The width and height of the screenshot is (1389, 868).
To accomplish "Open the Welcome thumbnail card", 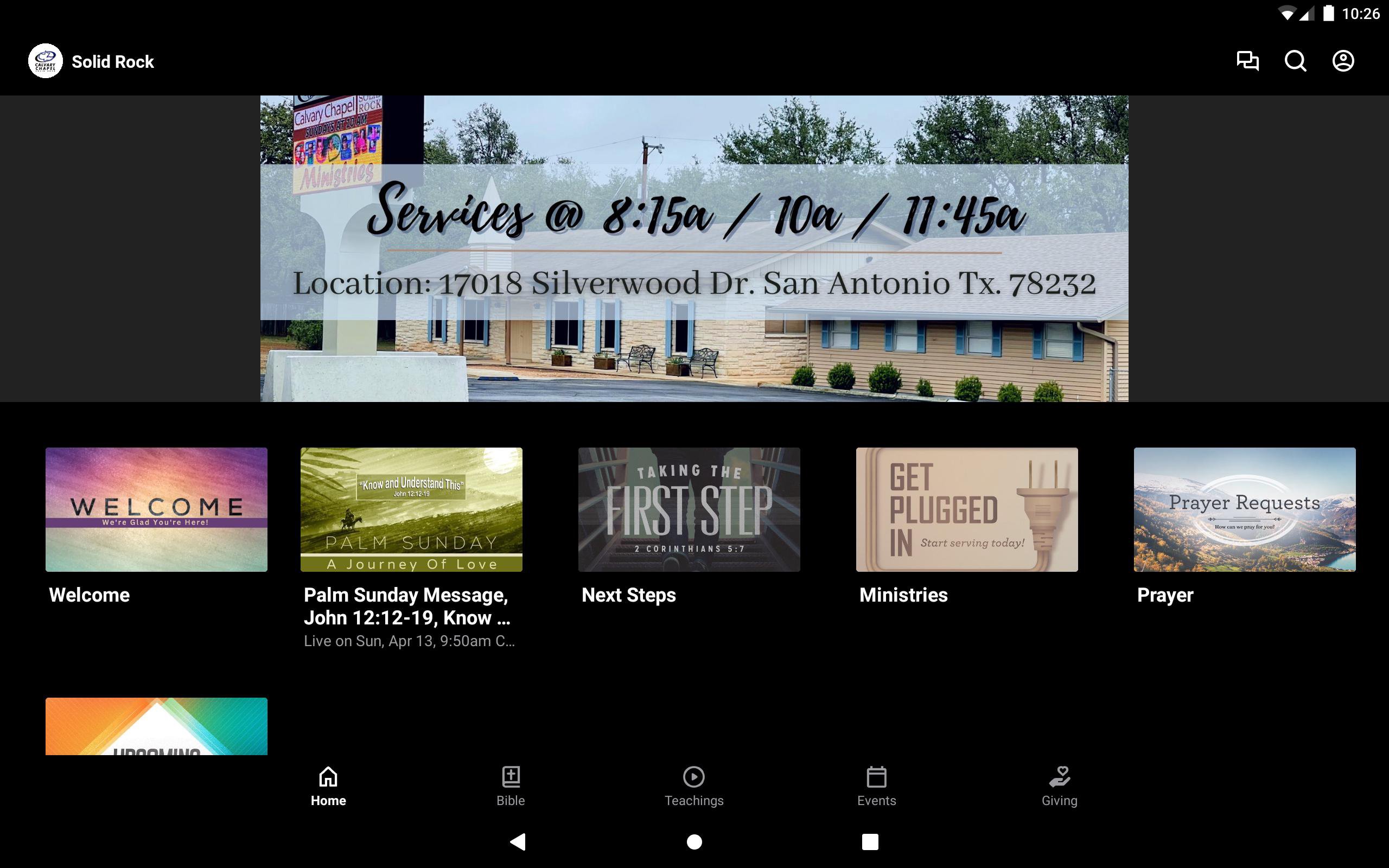I will (x=156, y=509).
